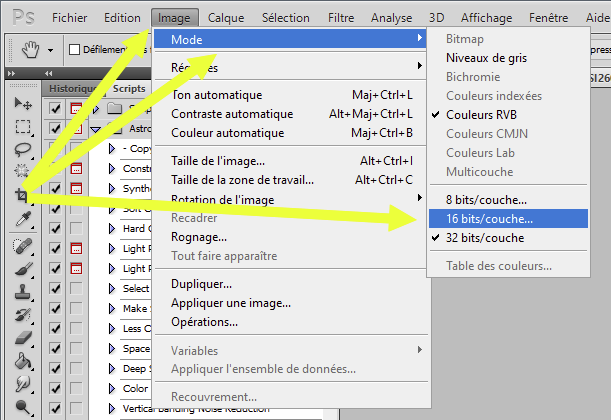Choose Opérations from Image menu
The width and height of the screenshot is (611, 420).
pyautogui.click(x=291, y=322)
